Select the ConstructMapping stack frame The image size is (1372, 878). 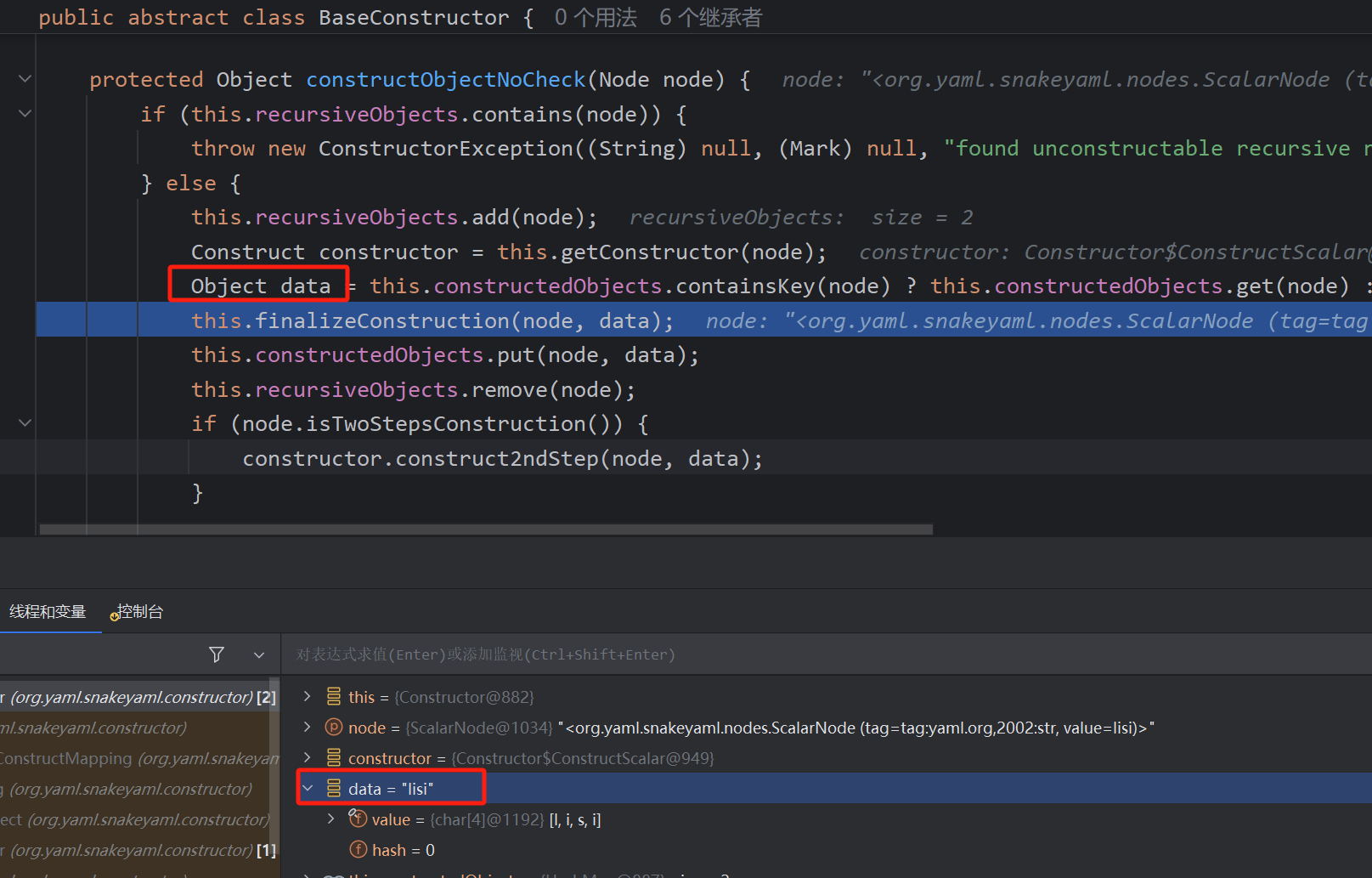pyautogui.click(x=138, y=758)
